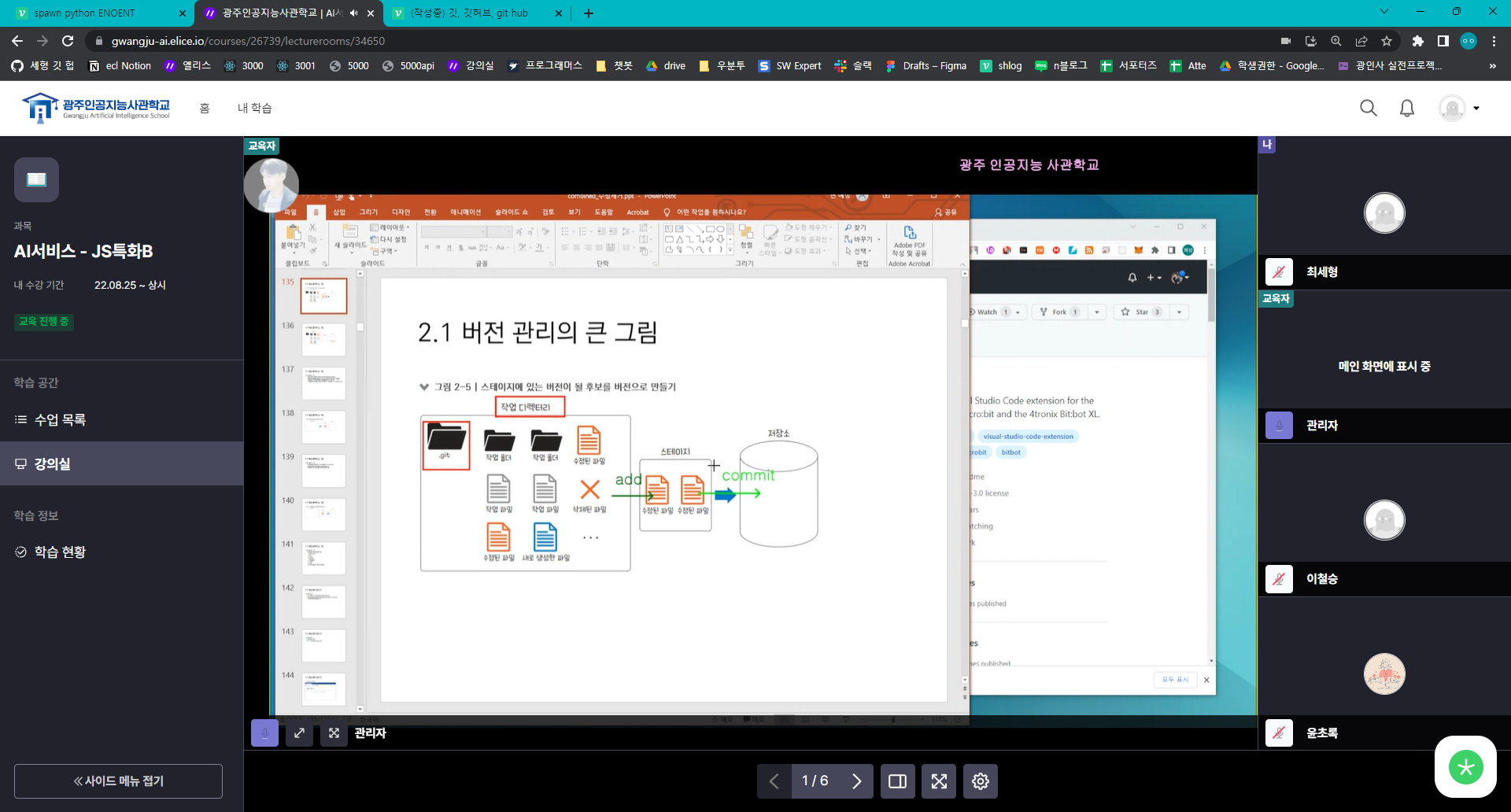Go to next page in pager

(856, 781)
